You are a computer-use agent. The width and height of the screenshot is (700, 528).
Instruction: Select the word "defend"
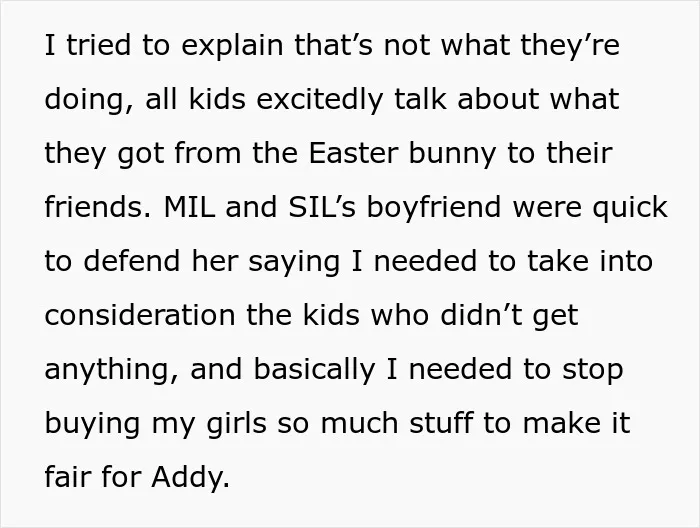pyautogui.click(x=131, y=261)
